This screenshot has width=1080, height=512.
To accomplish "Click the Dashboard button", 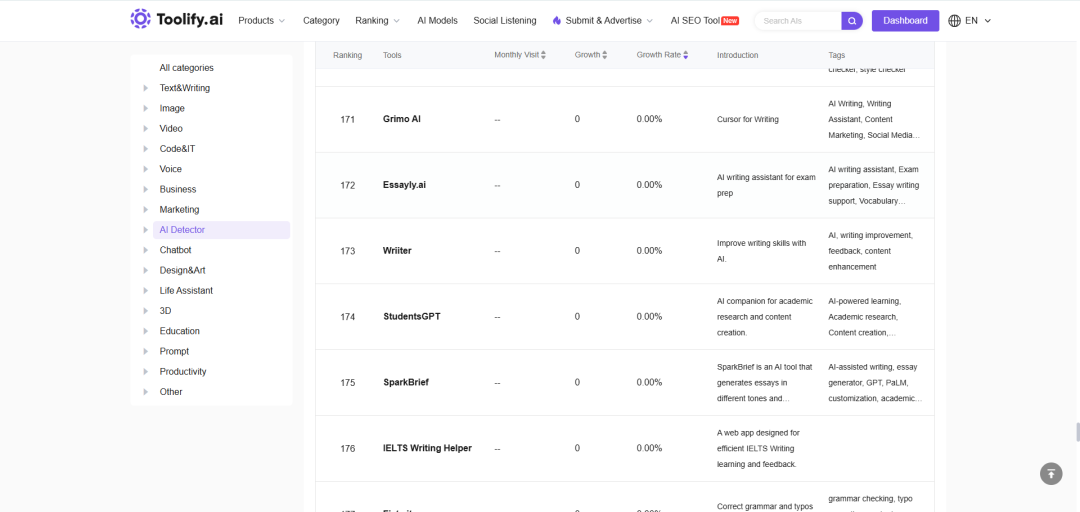I will click(905, 21).
